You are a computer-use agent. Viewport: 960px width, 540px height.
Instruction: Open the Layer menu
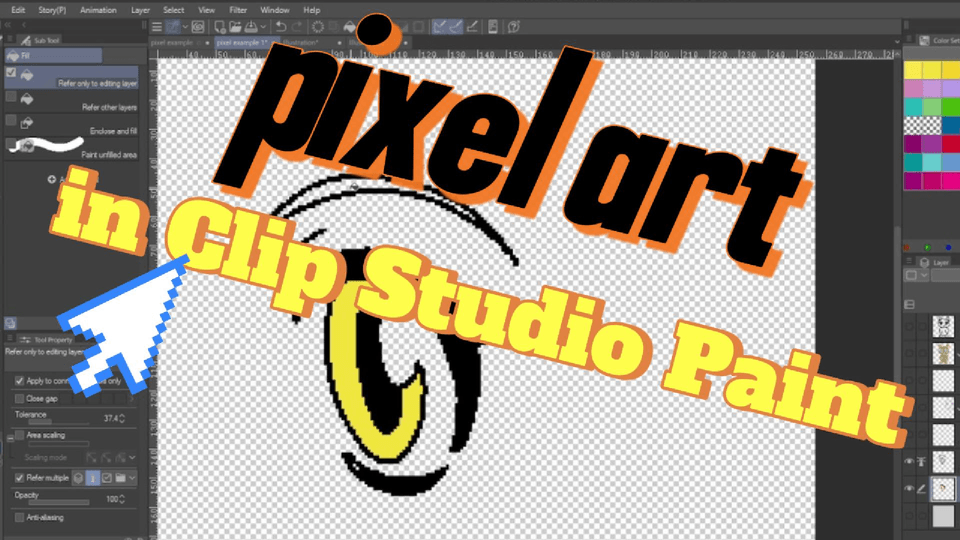pyautogui.click(x=140, y=10)
